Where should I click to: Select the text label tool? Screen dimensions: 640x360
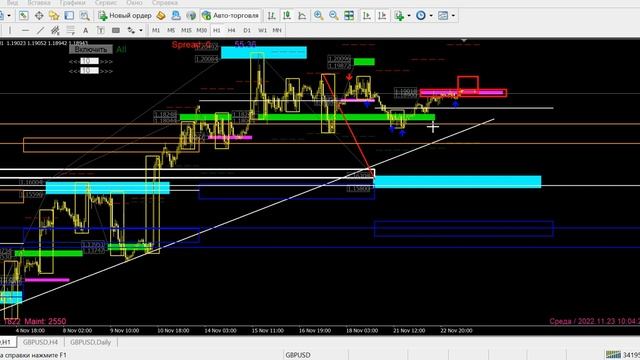tap(100, 30)
